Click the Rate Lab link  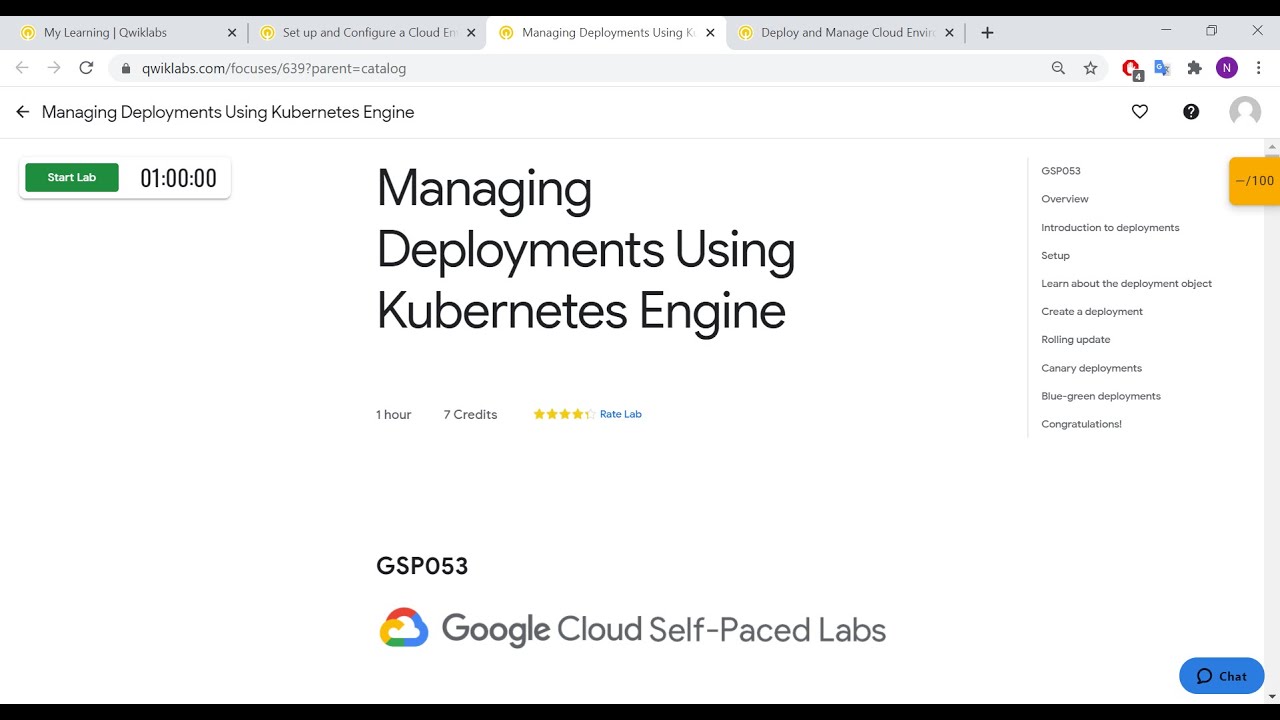click(x=620, y=414)
